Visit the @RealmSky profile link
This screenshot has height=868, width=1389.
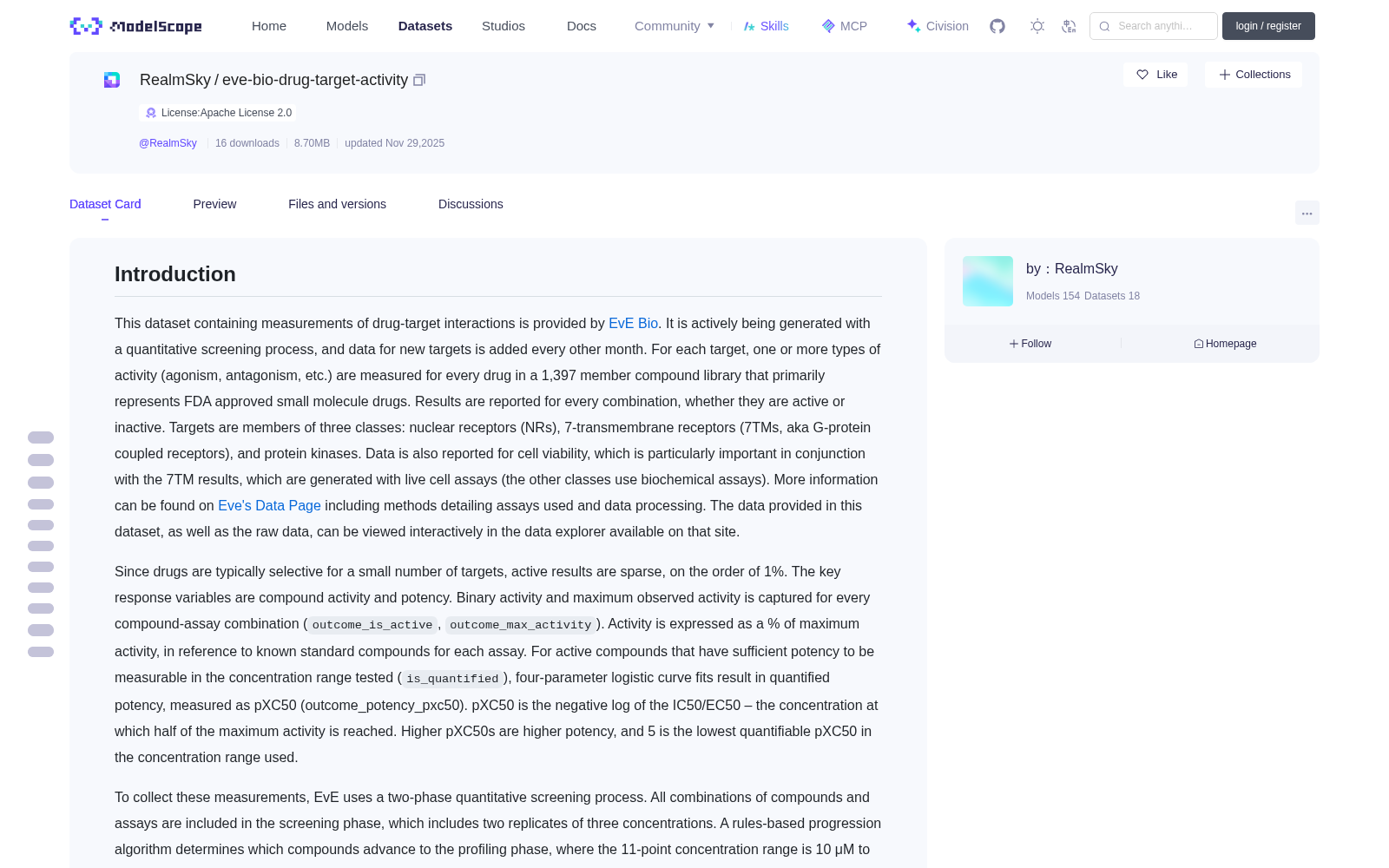(168, 143)
